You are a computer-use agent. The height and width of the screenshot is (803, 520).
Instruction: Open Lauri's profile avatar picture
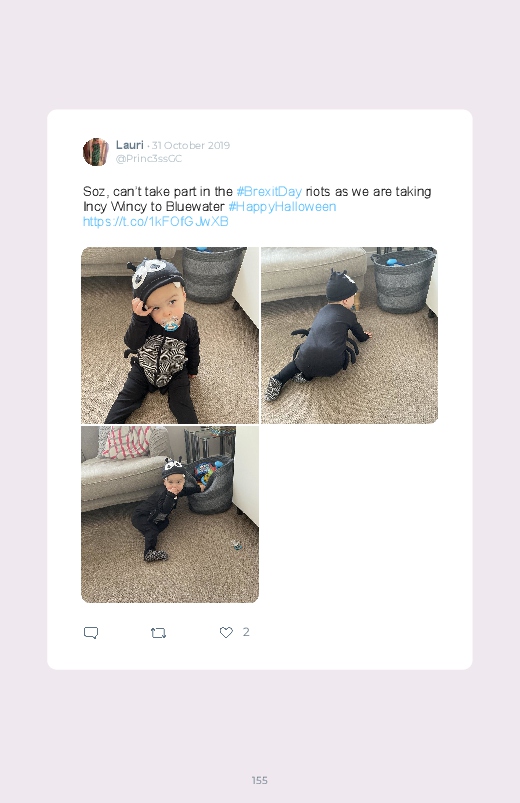(x=96, y=152)
